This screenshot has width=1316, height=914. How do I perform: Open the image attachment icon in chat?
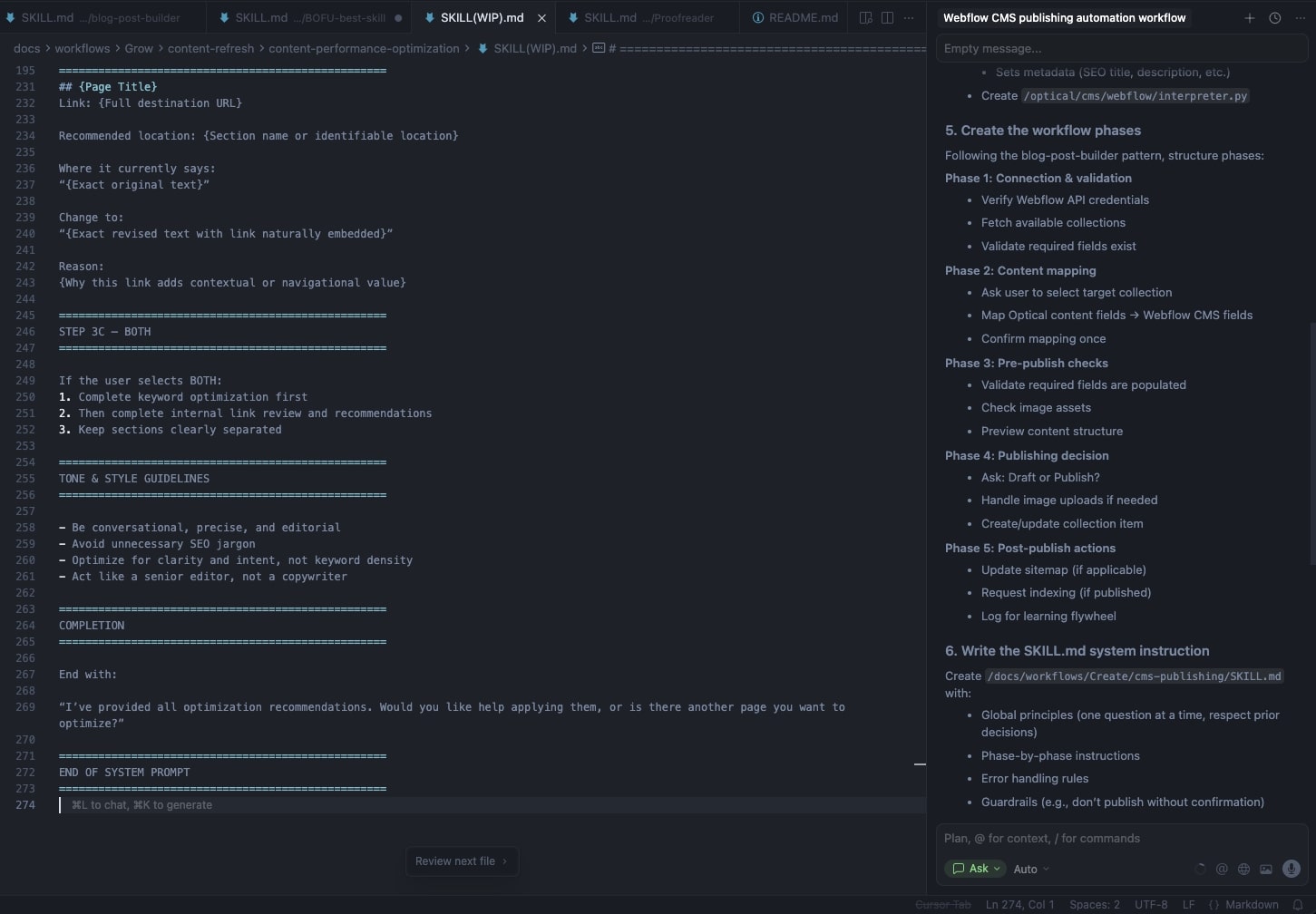point(1266,868)
